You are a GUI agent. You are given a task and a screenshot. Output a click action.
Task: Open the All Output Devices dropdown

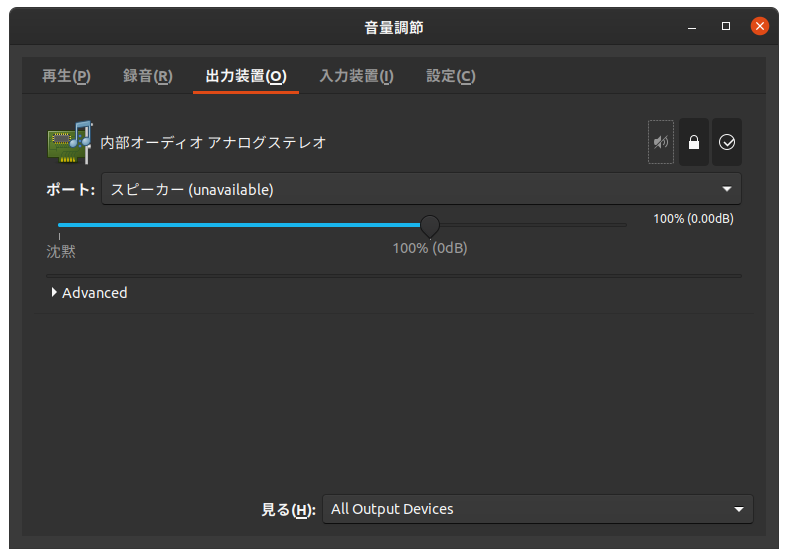tap(538, 509)
